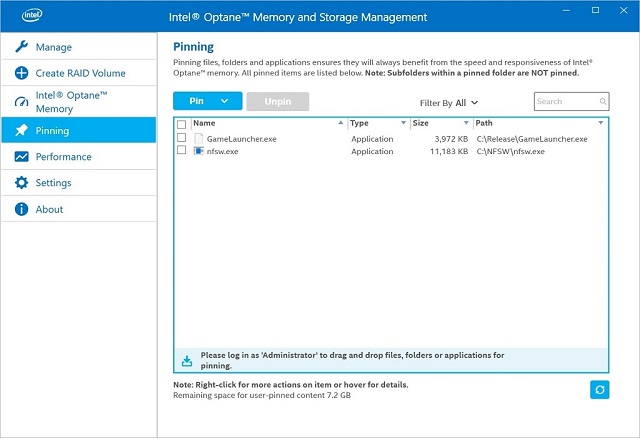Viewport: 640px width, 438px height.
Task: Click the search magnifier icon
Action: (603, 101)
